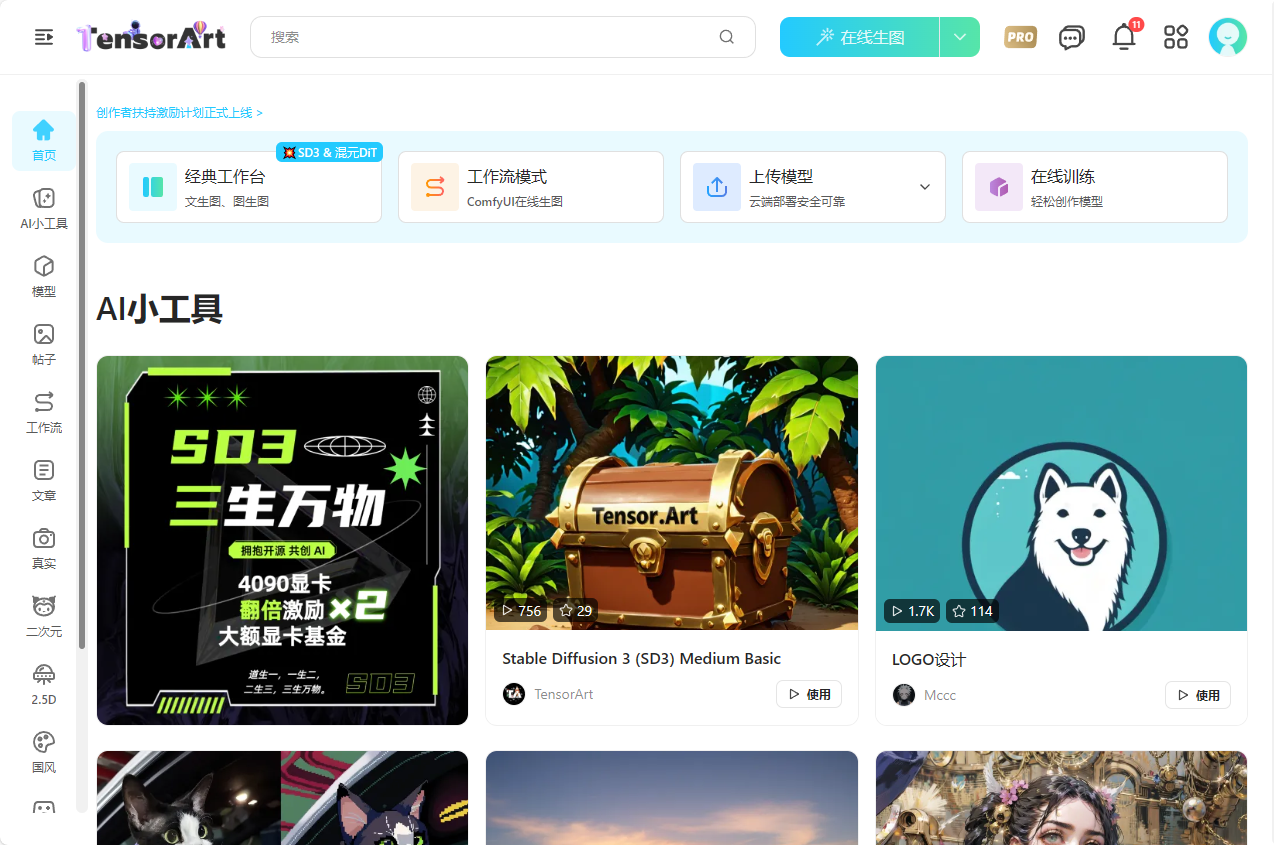Click 使用 on the LOGO设计 card
Viewport: 1274px width, 845px height.
[x=1197, y=695]
